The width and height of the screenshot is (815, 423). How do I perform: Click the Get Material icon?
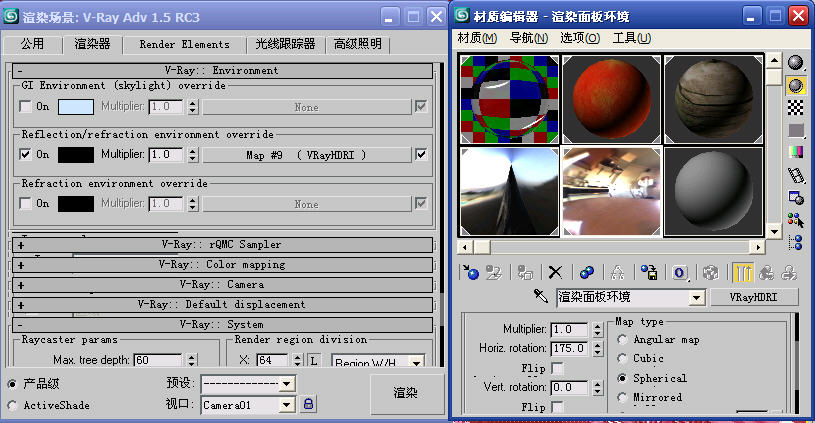click(x=471, y=272)
